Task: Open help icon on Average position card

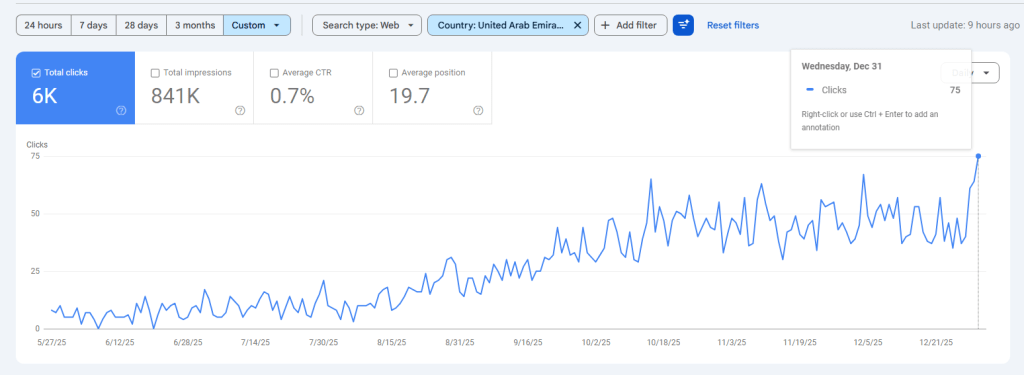Action: [x=478, y=110]
